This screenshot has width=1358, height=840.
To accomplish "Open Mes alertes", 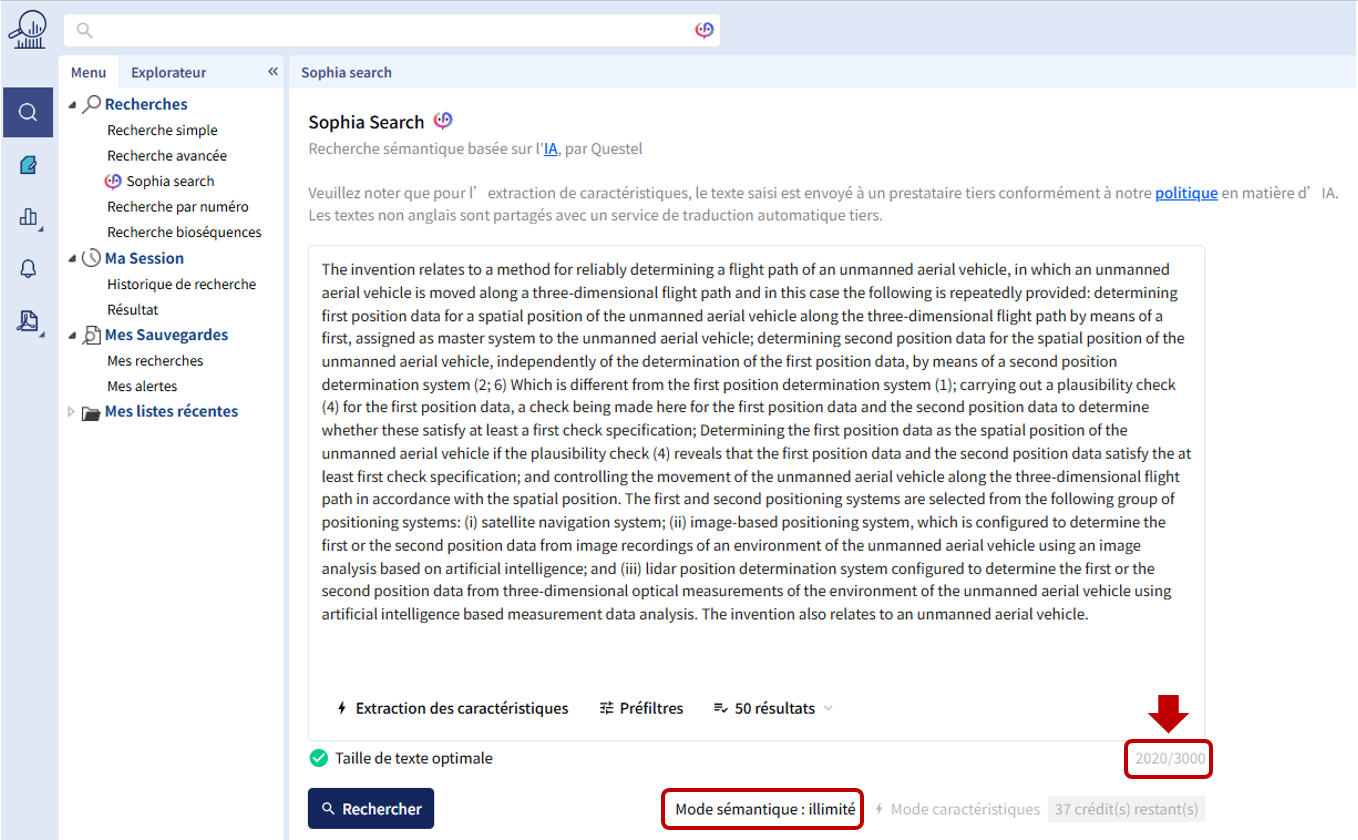I will point(142,386).
